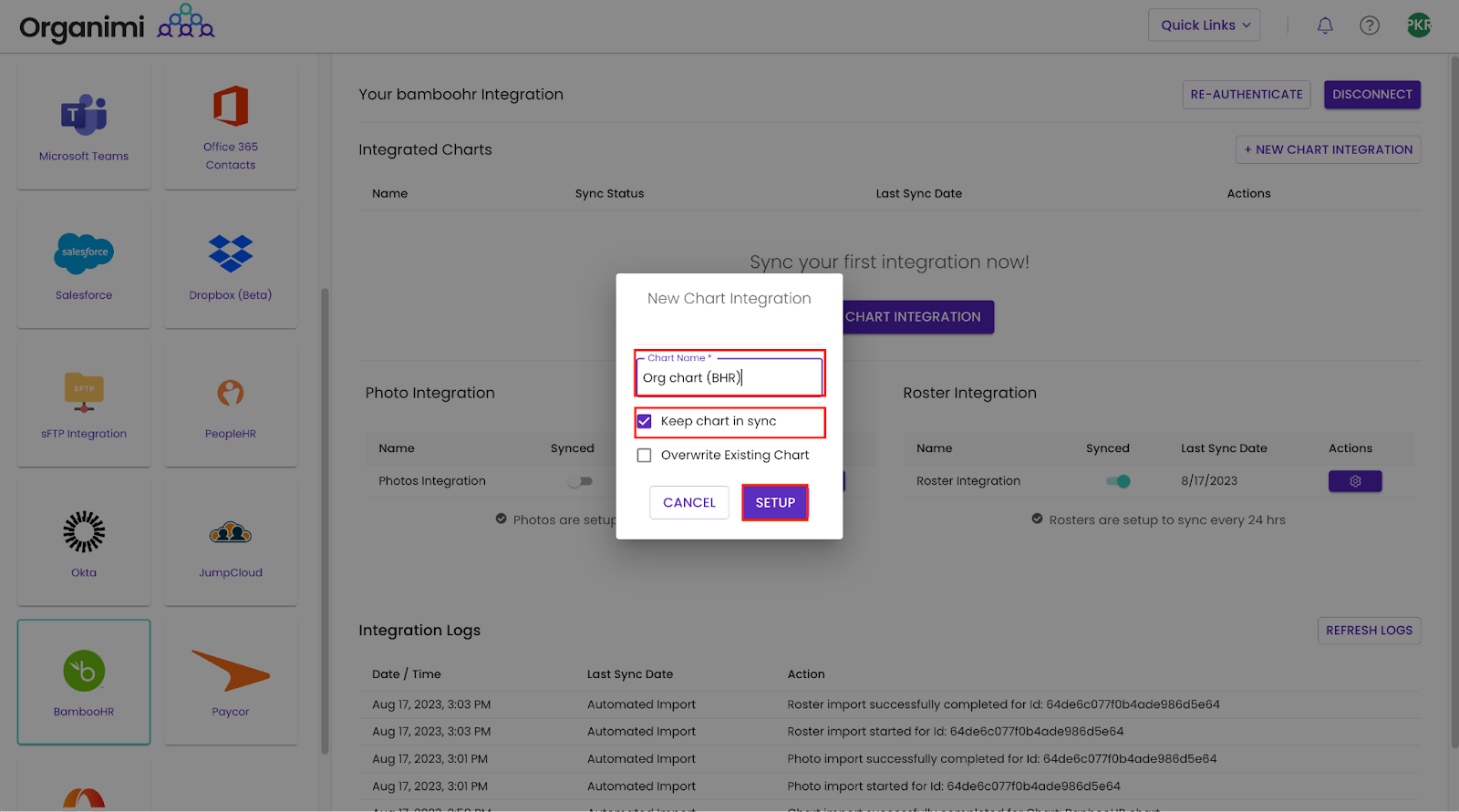This screenshot has width=1459, height=812.
Task: Click the REFRESH LOGS button
Action: click(x=1370, y=631)
